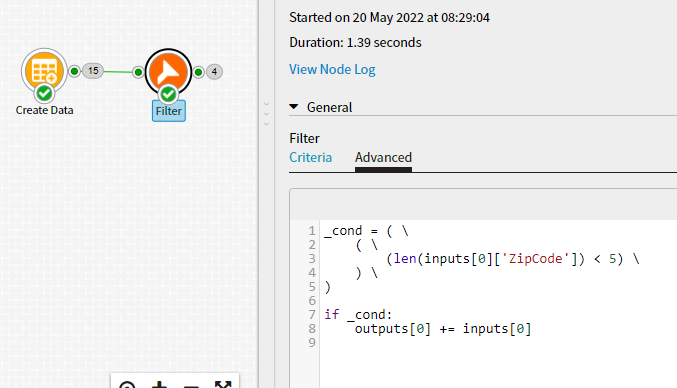677x388 pixels.
Task: Open the View Node Log link
Action: coord(332,69)
